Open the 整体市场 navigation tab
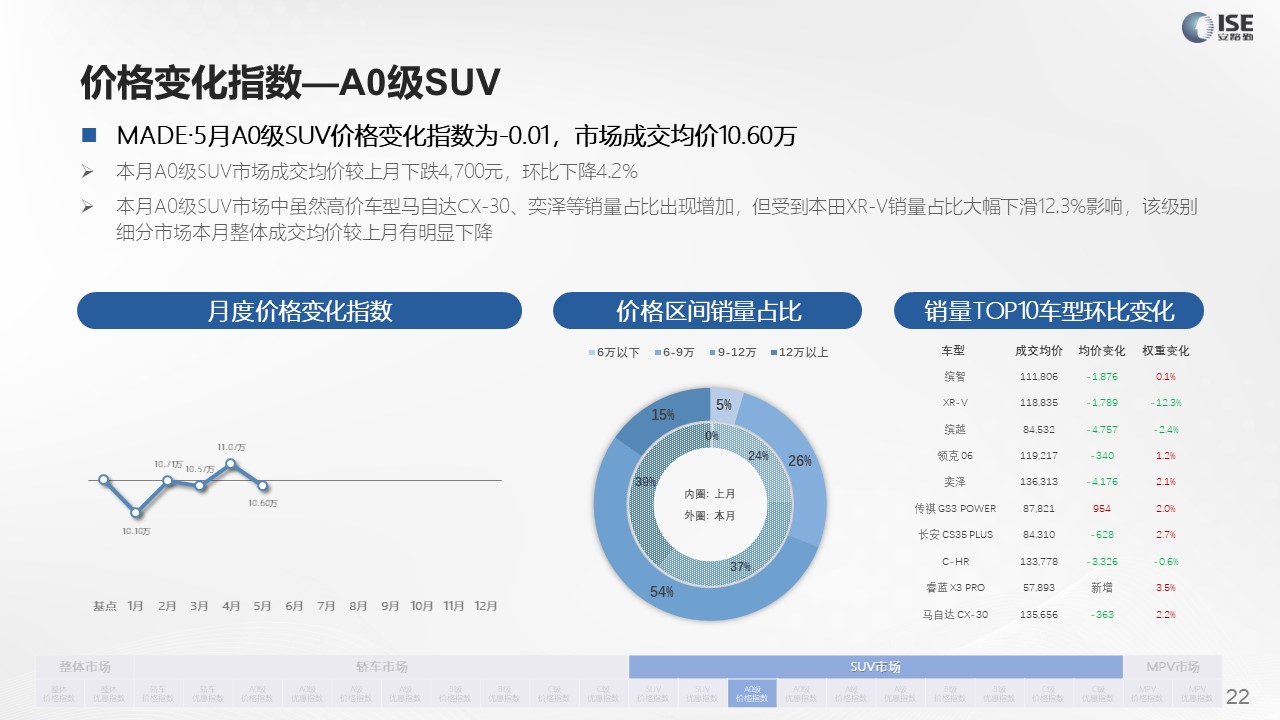 pos(85,667)
